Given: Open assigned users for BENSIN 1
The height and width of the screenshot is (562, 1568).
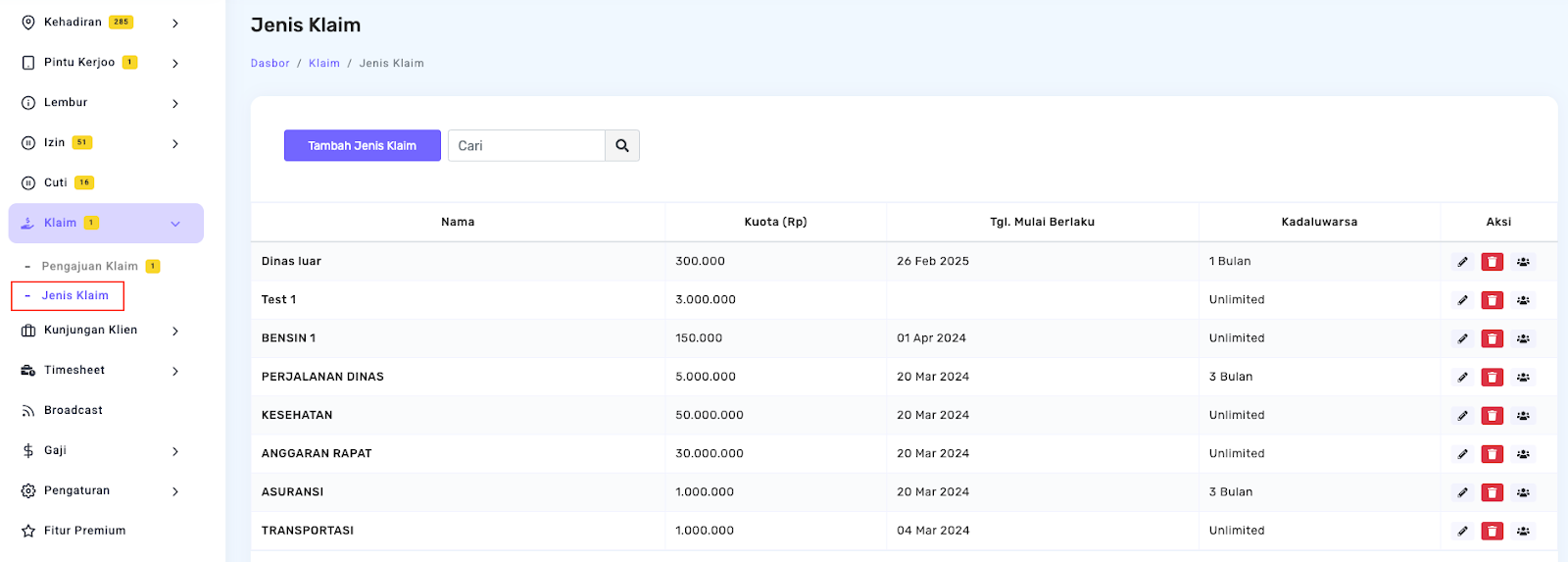Looking at the screenshot, I should point(1523,339).
